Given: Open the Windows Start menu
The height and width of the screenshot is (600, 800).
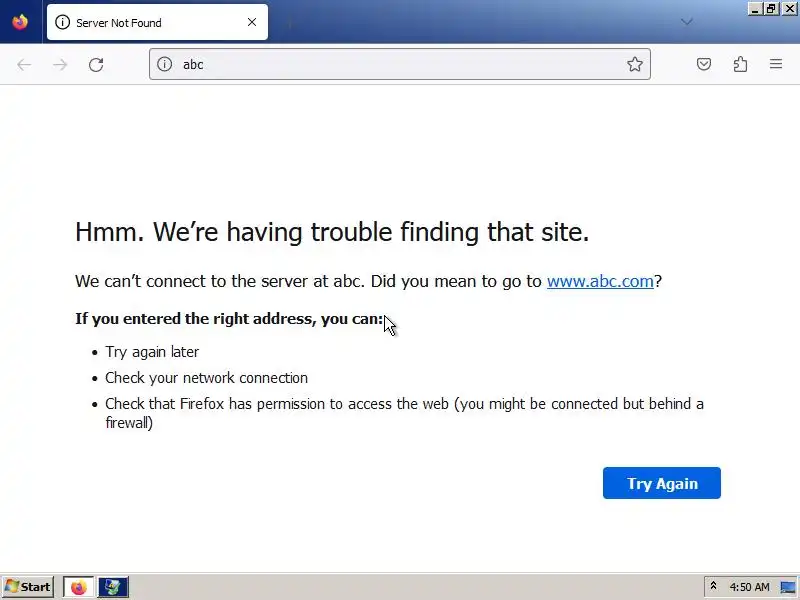Looking at the screenshot, I should [28, 587].
